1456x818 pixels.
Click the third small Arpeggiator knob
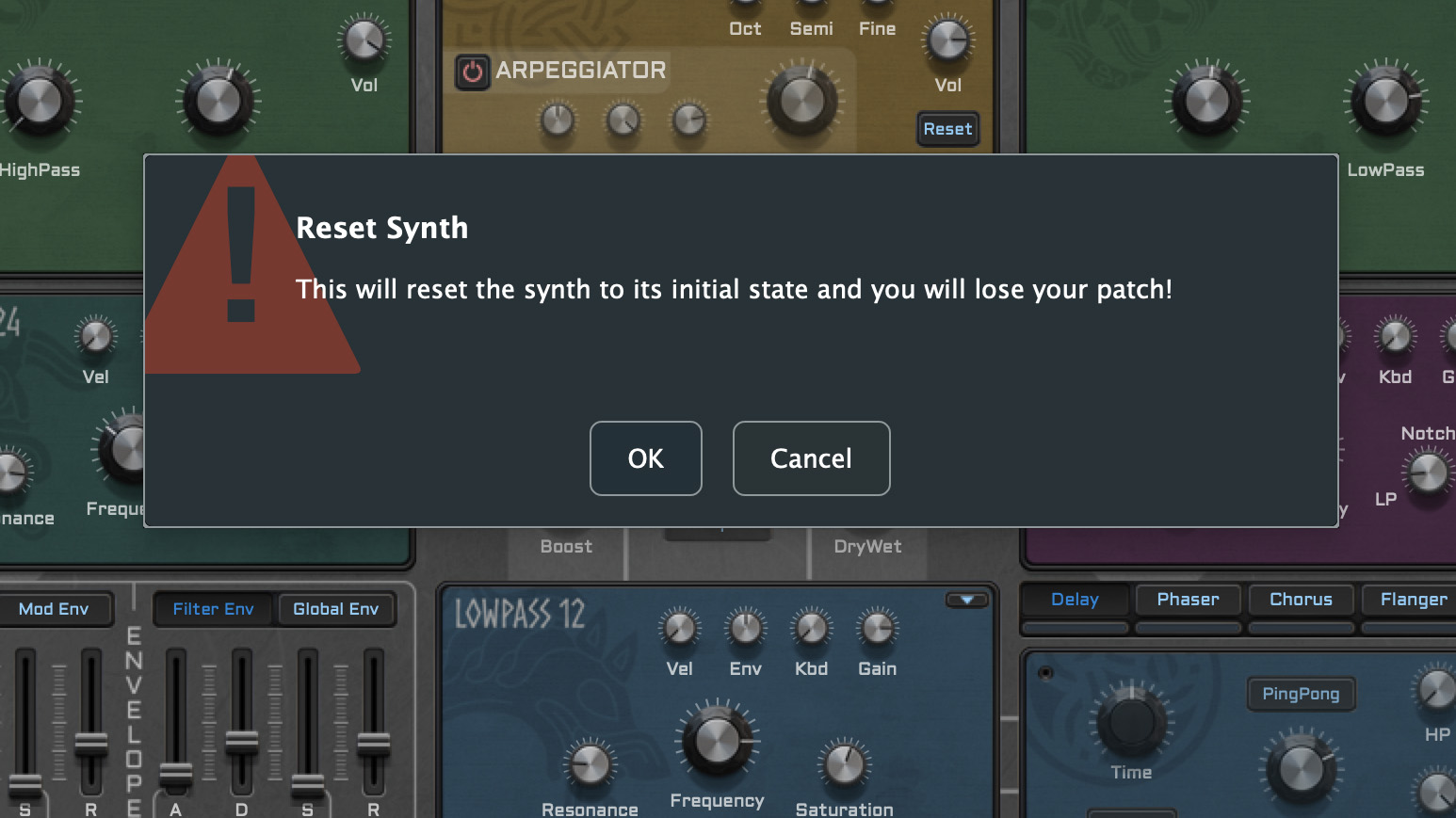689,120
